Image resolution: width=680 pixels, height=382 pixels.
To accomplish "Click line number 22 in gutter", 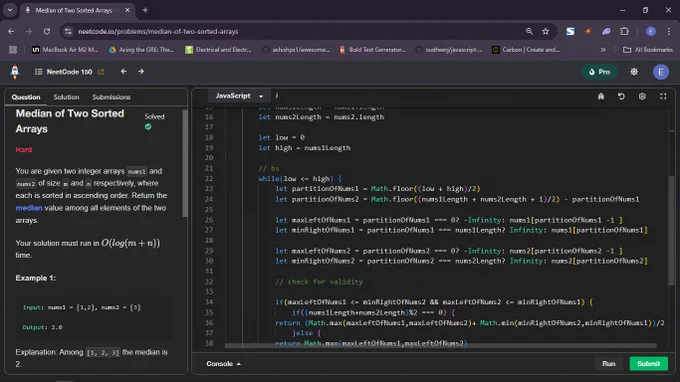I will coord(209,179).
